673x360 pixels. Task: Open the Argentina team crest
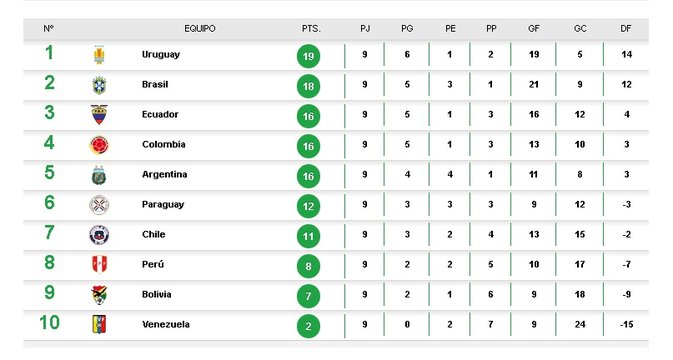99,175
